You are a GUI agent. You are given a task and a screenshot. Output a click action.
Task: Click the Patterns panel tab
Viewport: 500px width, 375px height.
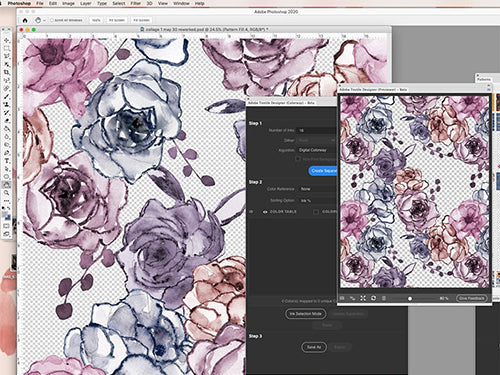pos(484,80)
